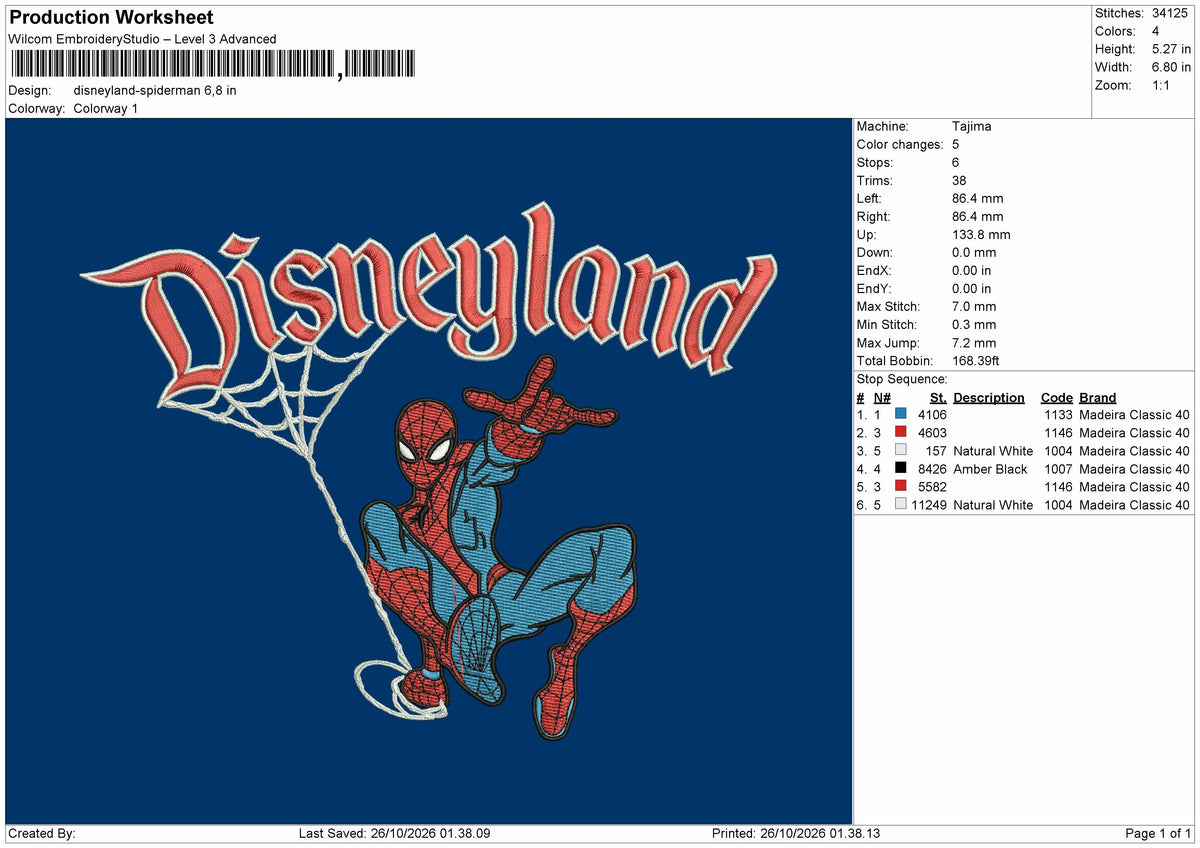Viewport: 1200px width, 848px height.
Task: Click the Color changes value "5"
Action: coord(956,145)
